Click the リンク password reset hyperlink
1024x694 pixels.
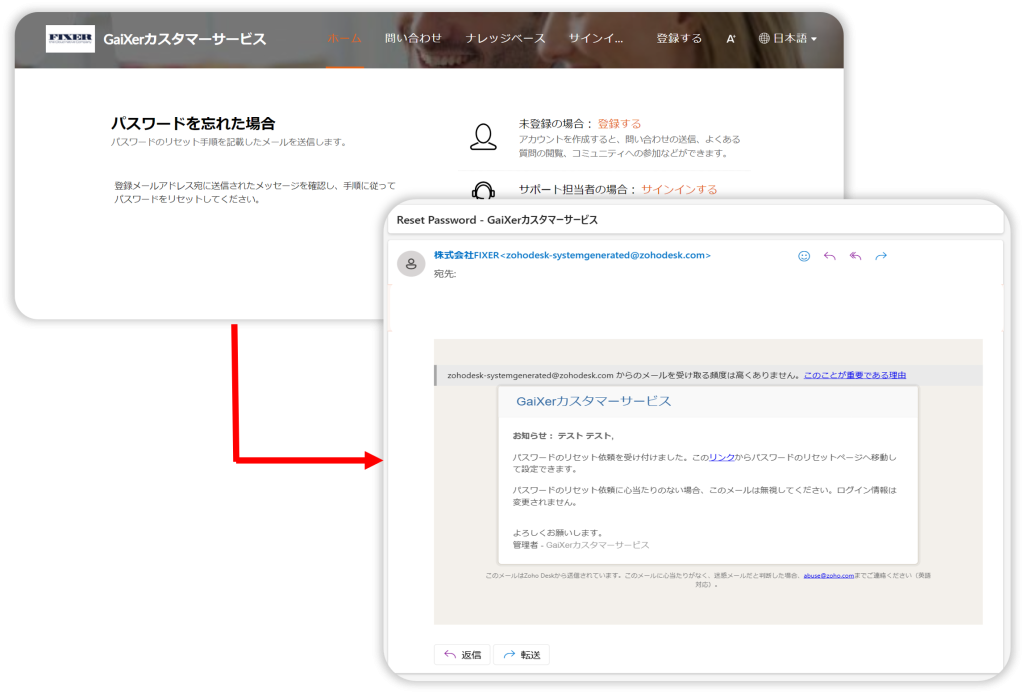coord(721,457)
